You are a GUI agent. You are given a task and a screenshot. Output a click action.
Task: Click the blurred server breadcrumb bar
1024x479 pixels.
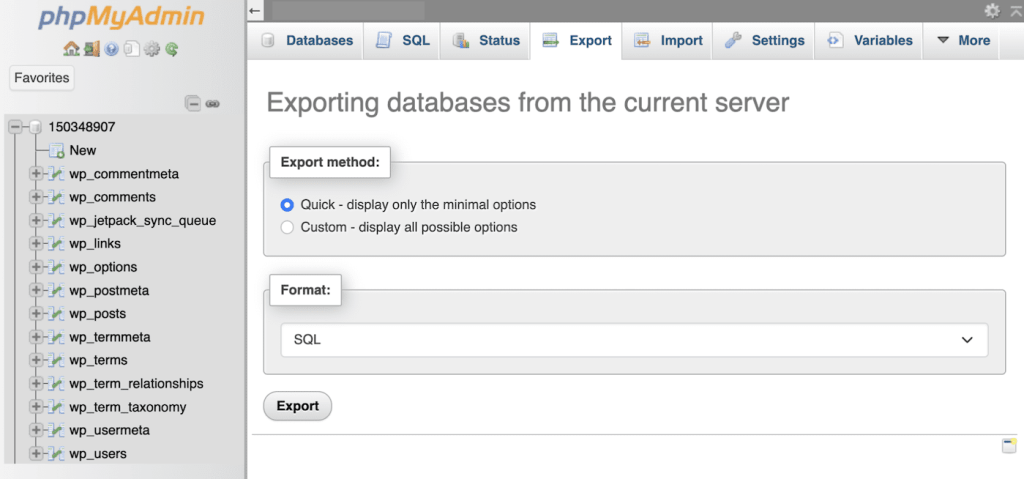coord(348,10)
